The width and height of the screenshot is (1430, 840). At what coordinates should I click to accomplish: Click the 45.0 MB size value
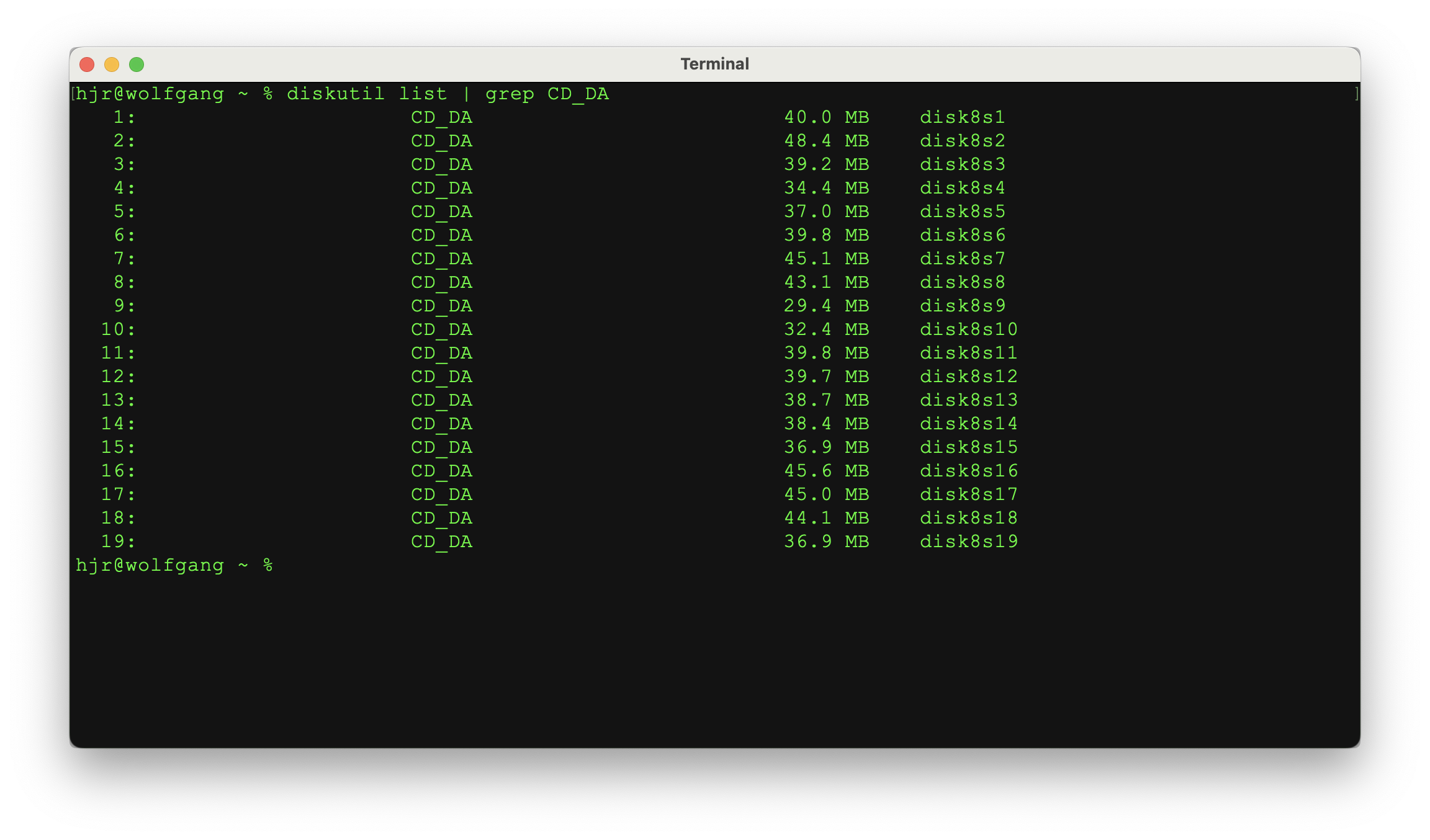pyautogui.click(x=826, y=494)
